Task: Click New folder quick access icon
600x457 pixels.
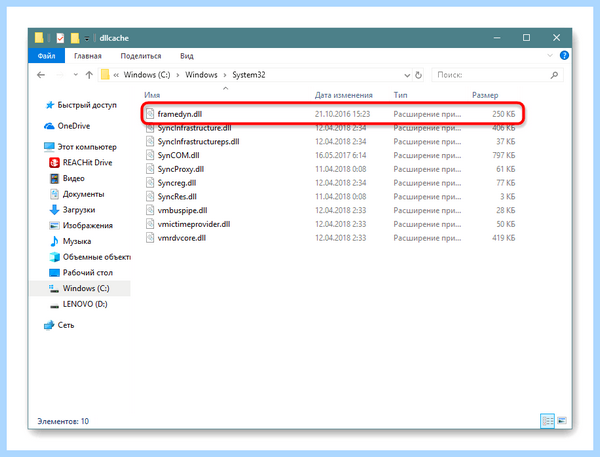Action: click(x=75, y=38)
